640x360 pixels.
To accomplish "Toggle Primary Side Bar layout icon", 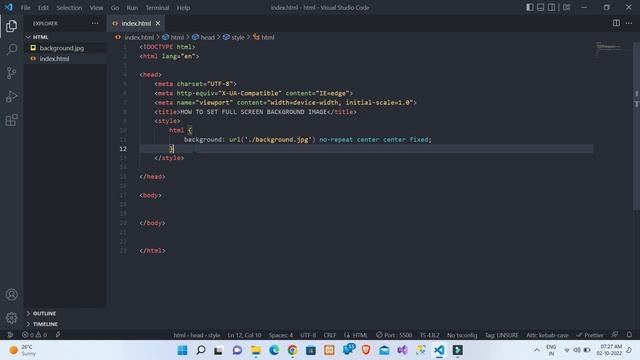I will point(529,7).
